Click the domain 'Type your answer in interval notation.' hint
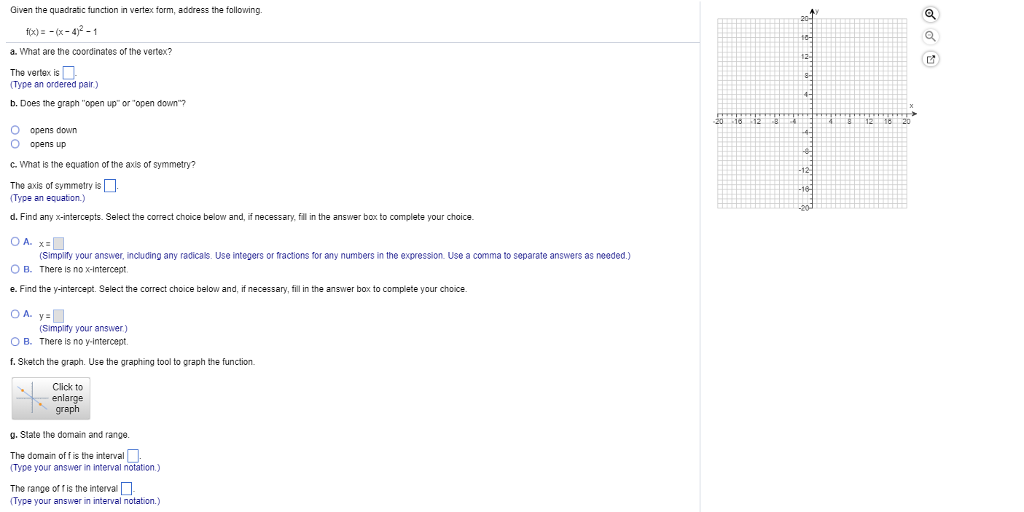 tap(85, 468)
